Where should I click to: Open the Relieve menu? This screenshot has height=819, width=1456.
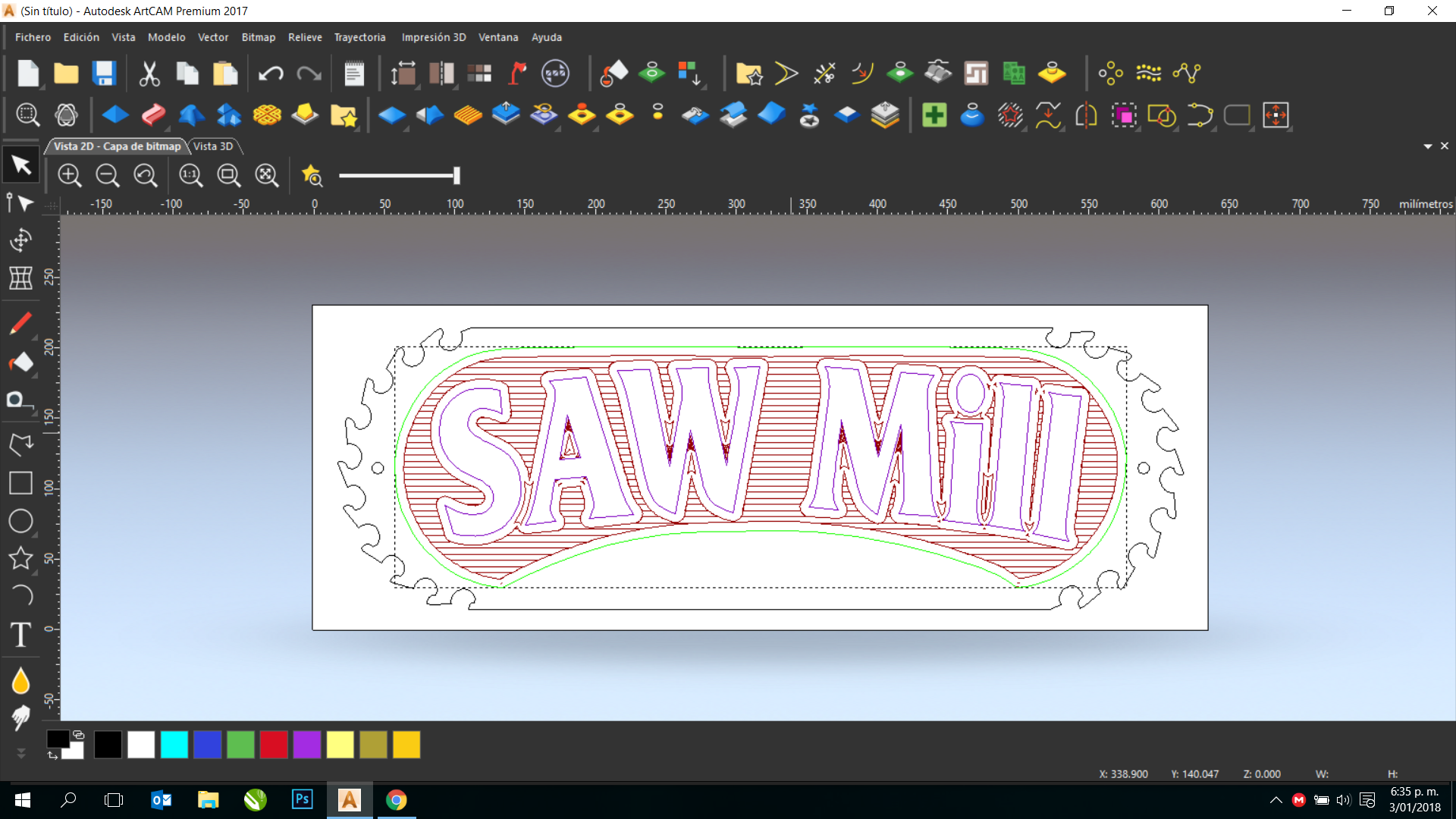(x=305, y=37)
